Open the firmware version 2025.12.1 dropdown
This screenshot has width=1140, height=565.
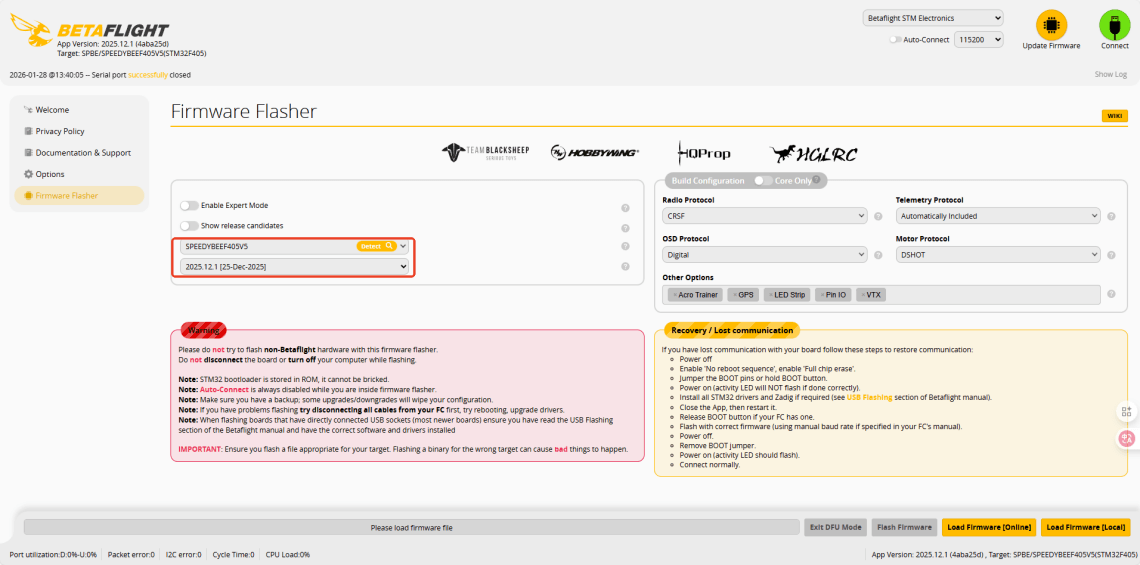(x=295, y=266)
